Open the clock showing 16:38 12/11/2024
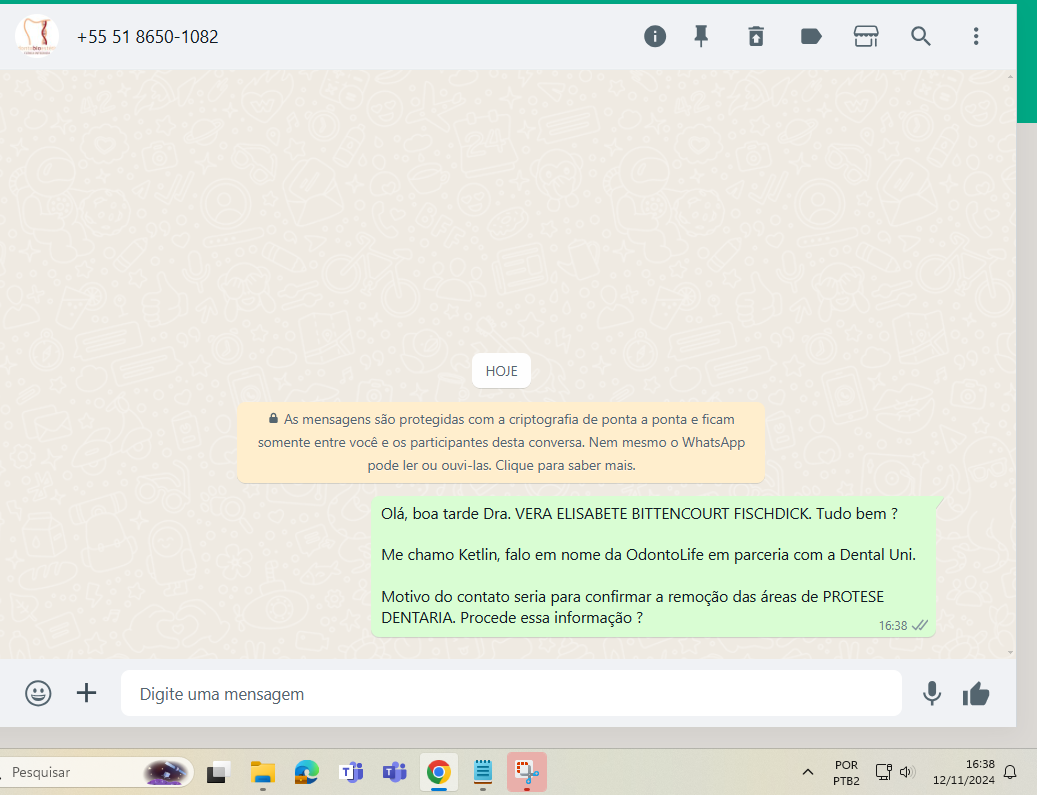The width and height of the screenshot is (1037, 795). tap(964, 772)
